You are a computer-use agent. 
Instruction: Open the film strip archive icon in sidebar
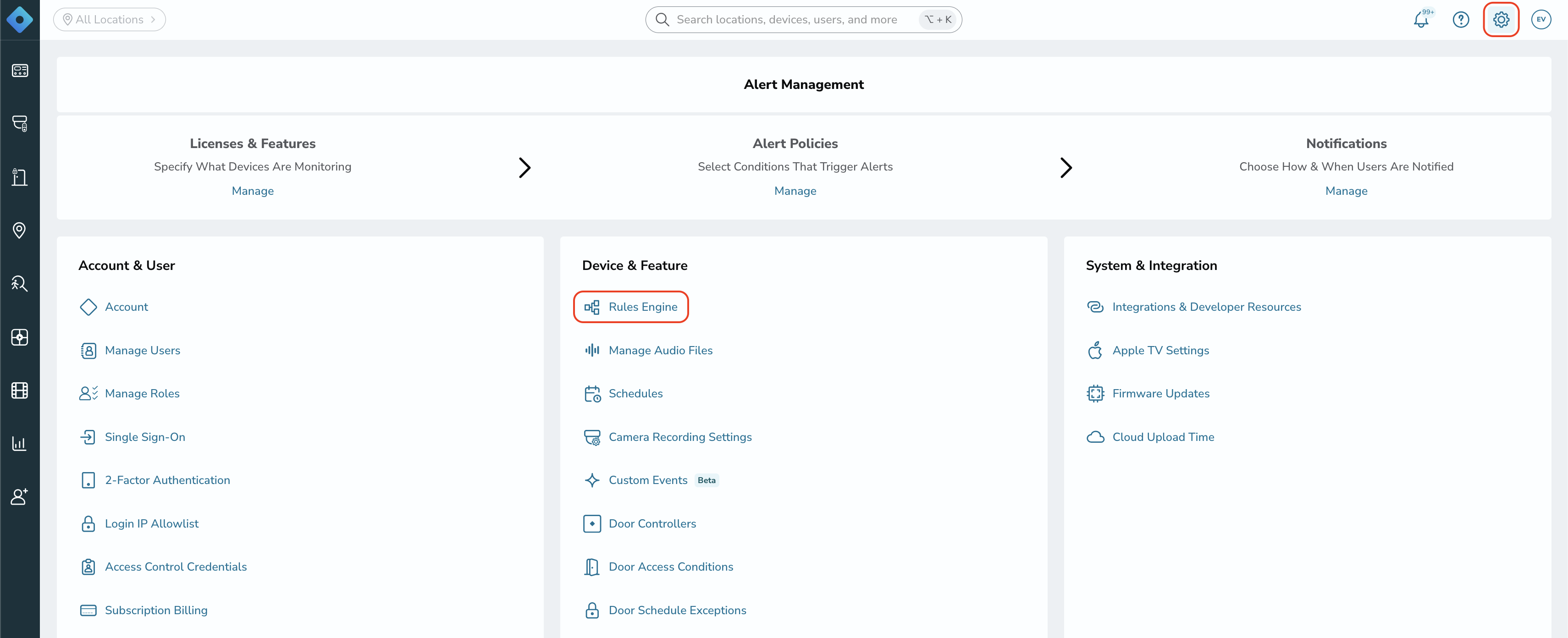click(x=19, y=390)
